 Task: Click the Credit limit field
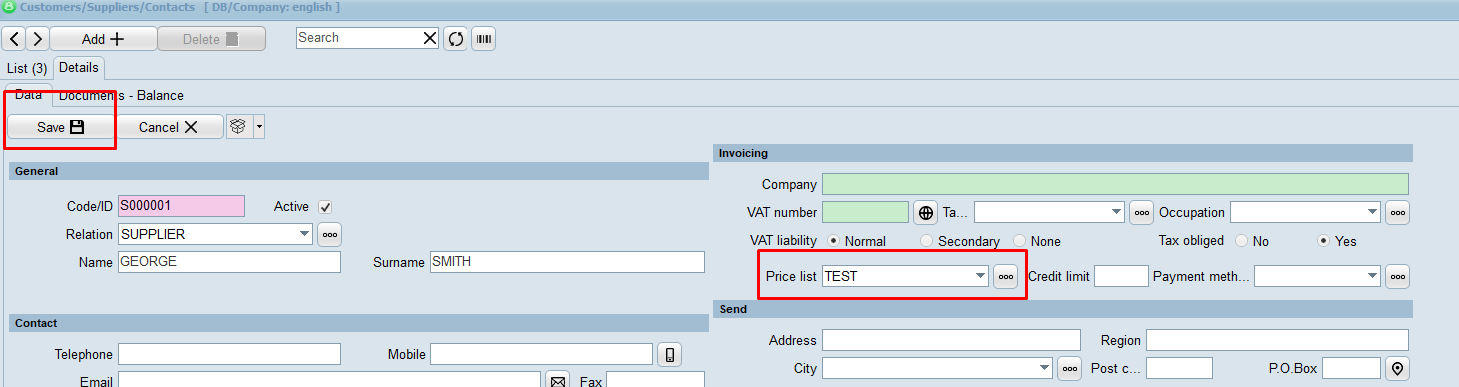pos(1121,276)
